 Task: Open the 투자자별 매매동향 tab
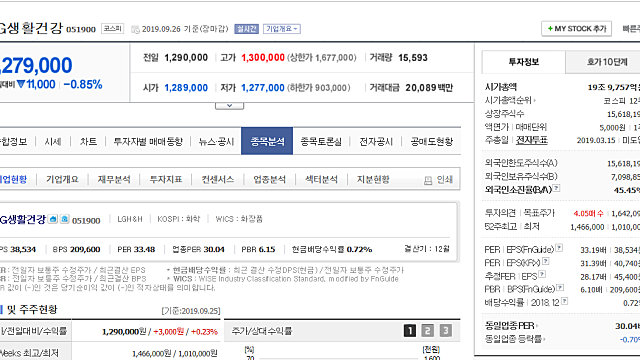click(x=148, y=142)
